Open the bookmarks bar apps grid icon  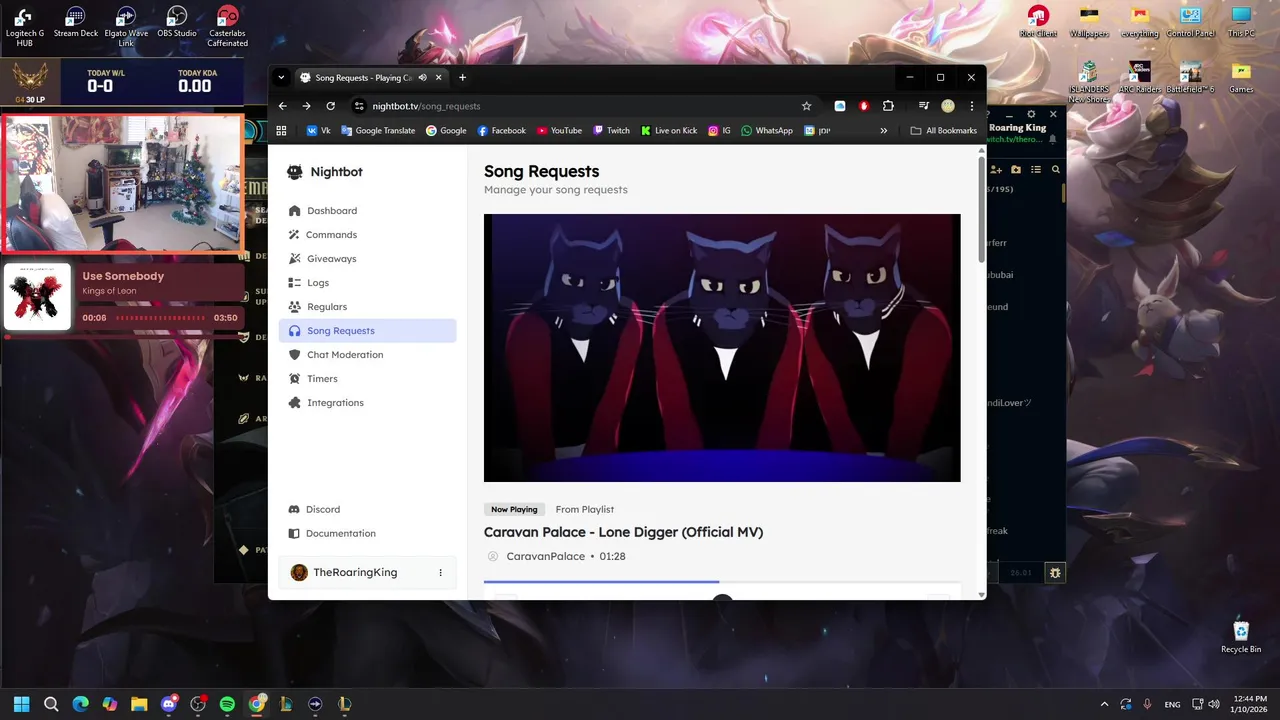pos(281,130)
